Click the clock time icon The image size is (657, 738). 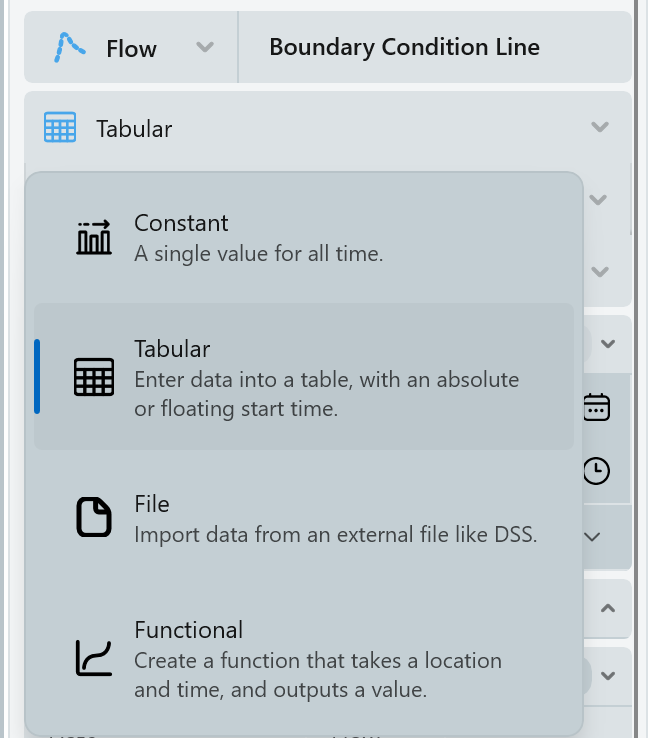[596, 471]
